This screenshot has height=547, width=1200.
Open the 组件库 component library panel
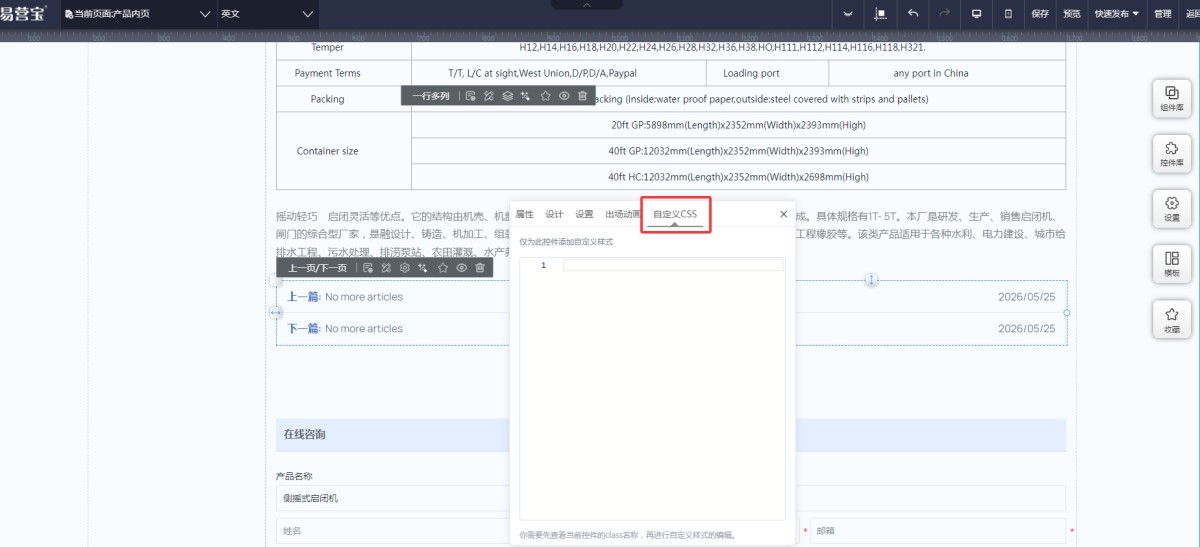point(1172,98)
